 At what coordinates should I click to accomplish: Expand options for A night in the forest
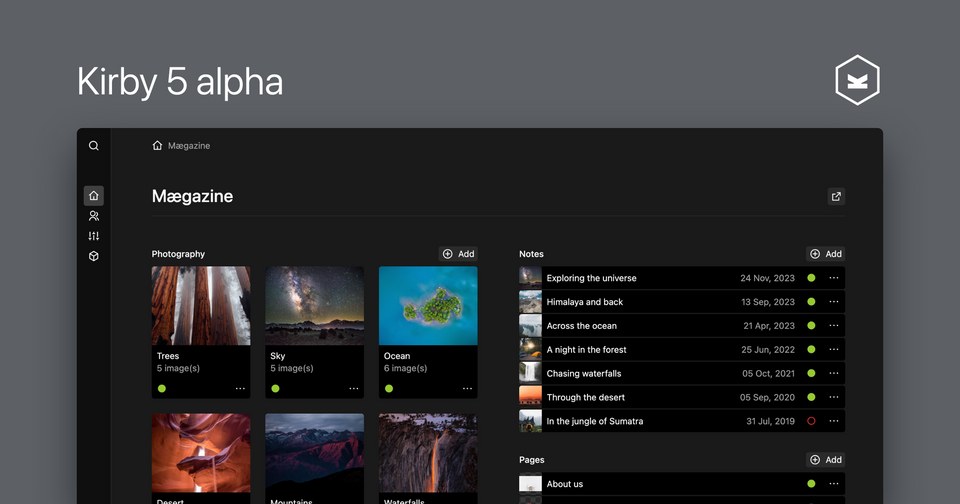coord(834,350)
